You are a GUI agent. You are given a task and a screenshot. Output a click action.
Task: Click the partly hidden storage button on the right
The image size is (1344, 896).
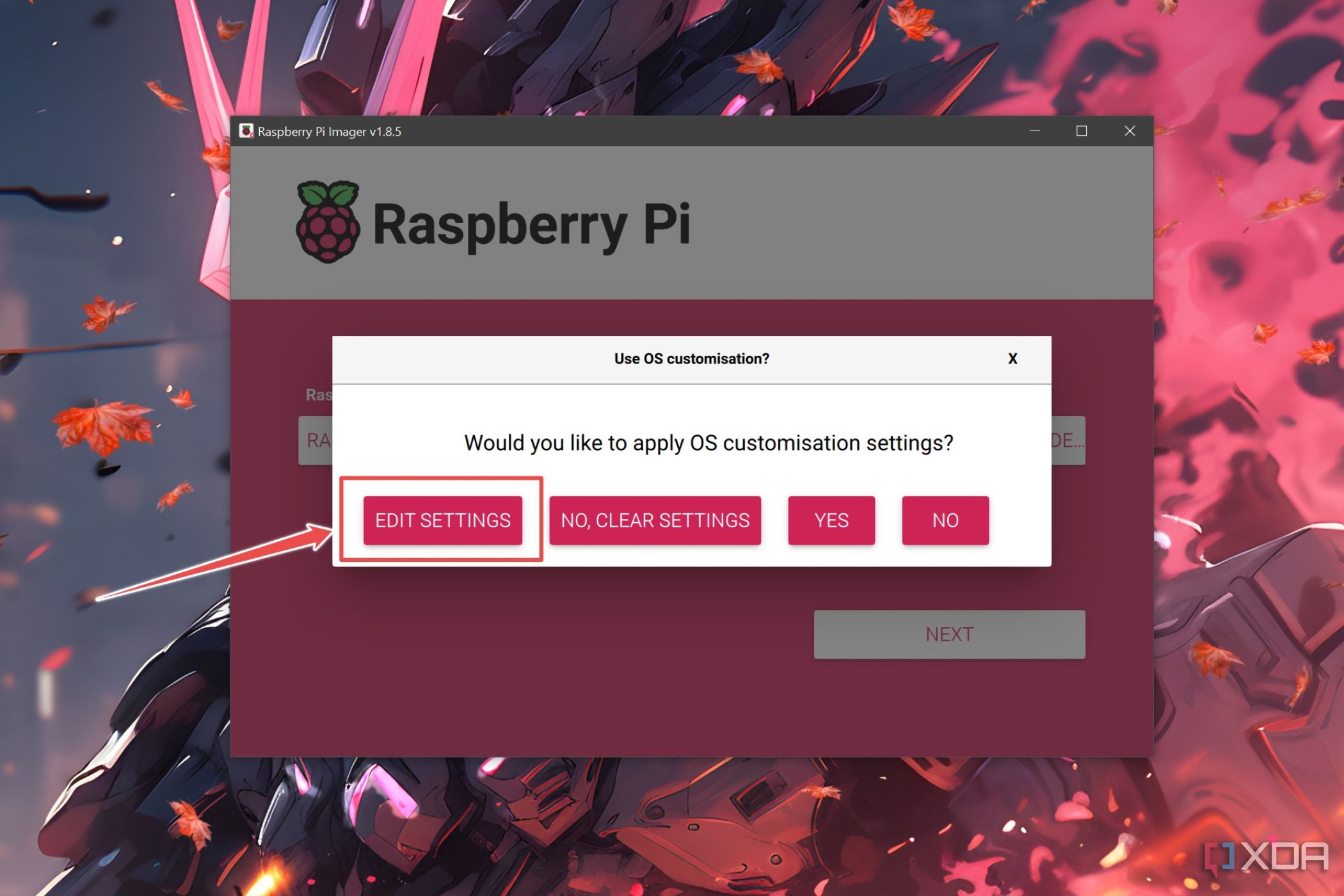pos(1068,440)
